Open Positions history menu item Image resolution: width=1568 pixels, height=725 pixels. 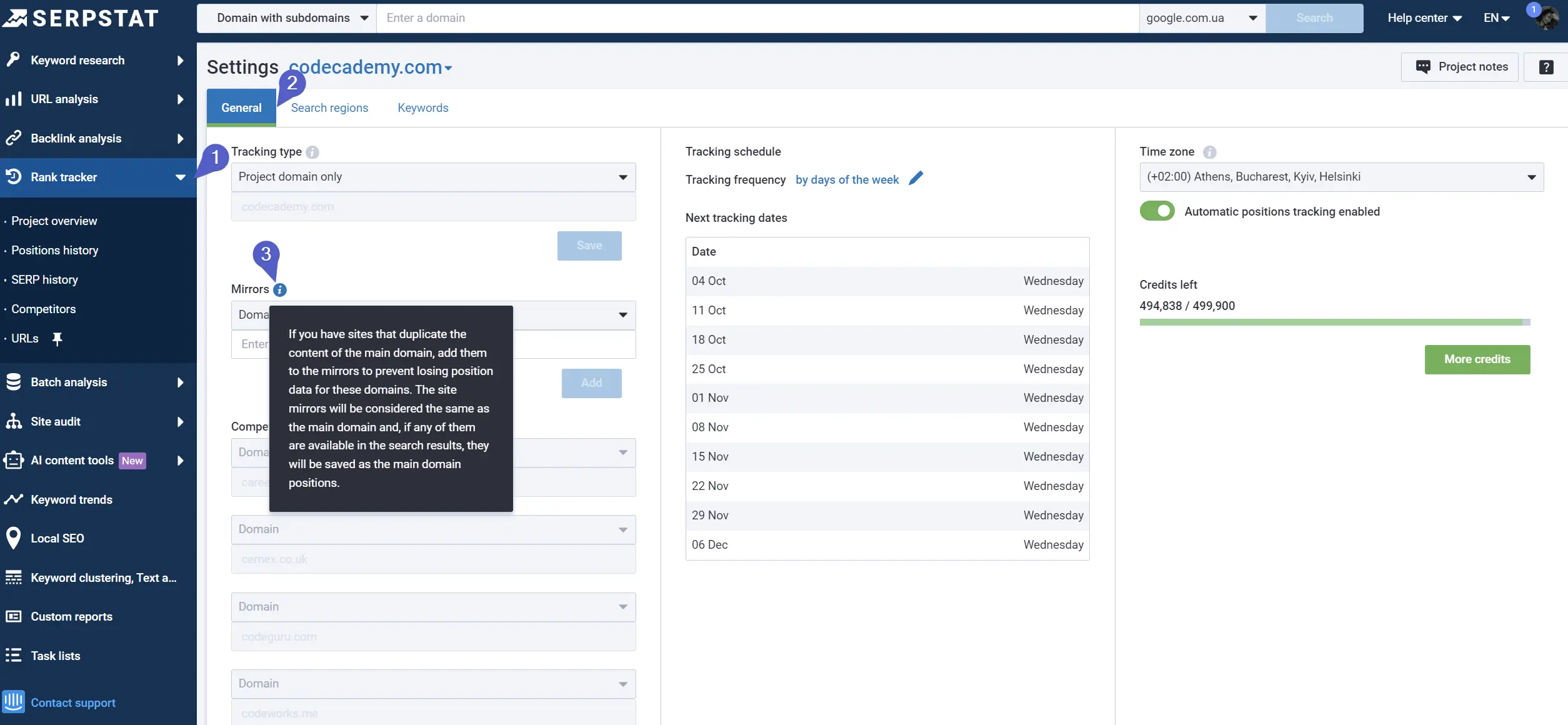coord(55,250)
